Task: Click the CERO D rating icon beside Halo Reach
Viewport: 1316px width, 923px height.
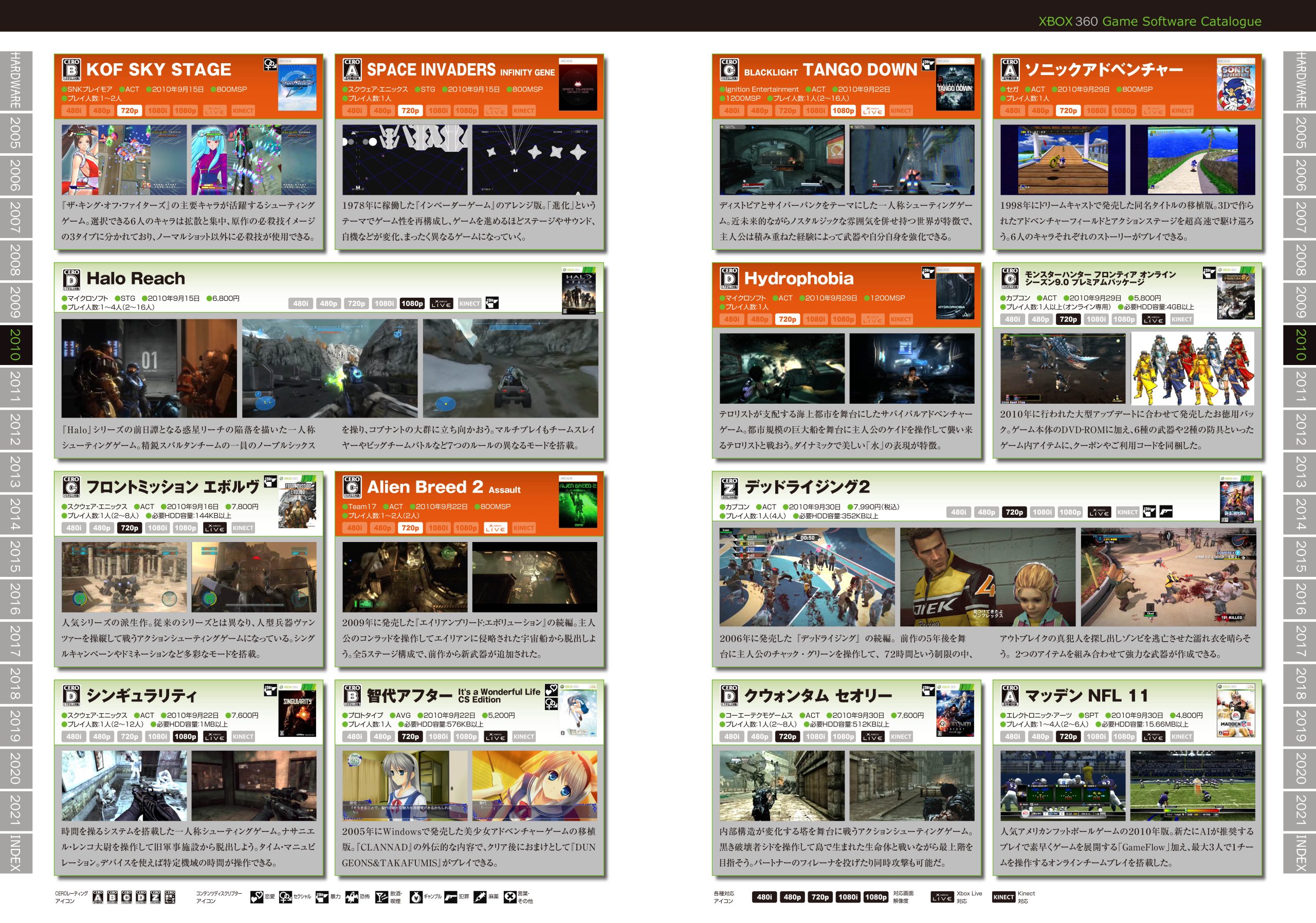Action: [x=71, y=279]
